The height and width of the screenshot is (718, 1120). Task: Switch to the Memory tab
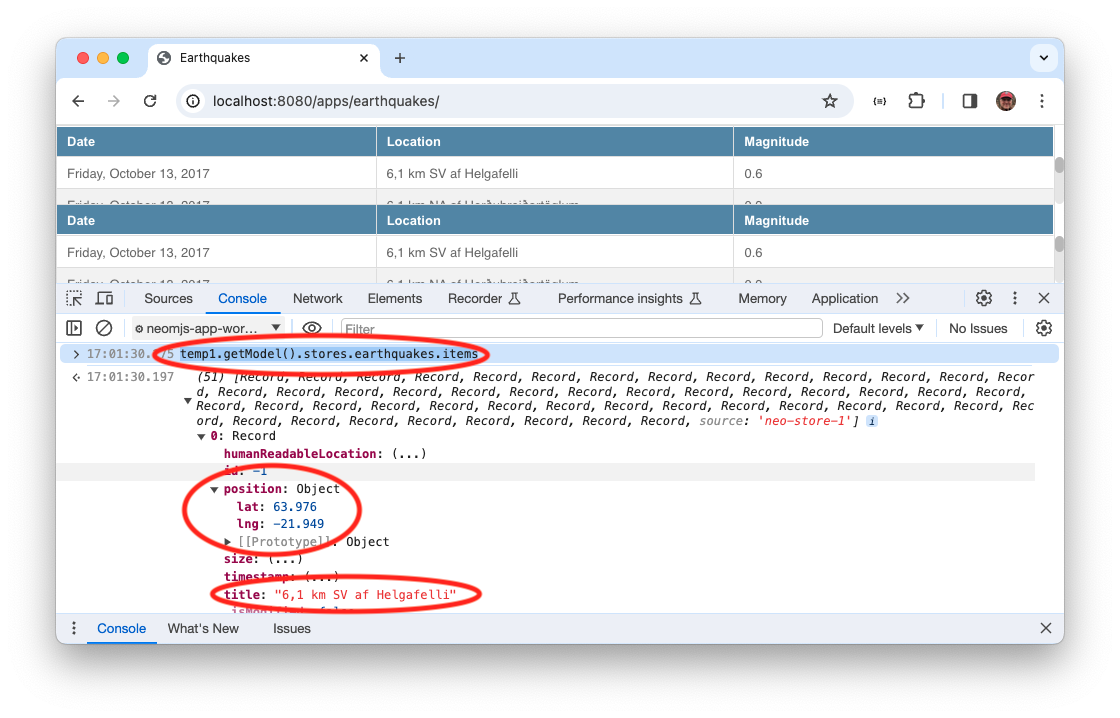[762, 299]
